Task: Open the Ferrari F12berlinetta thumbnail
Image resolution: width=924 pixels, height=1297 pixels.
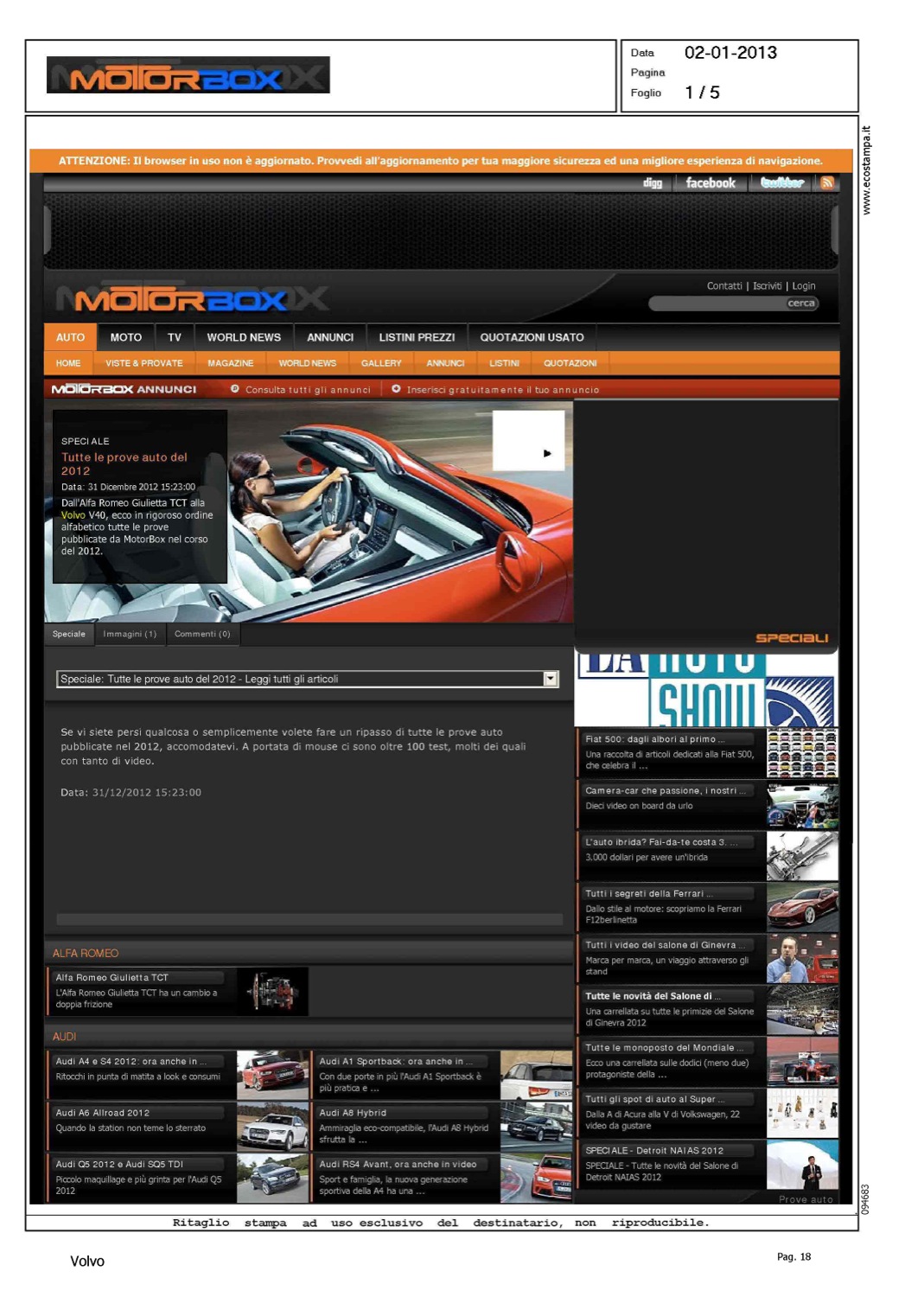Action: [802, 907]
